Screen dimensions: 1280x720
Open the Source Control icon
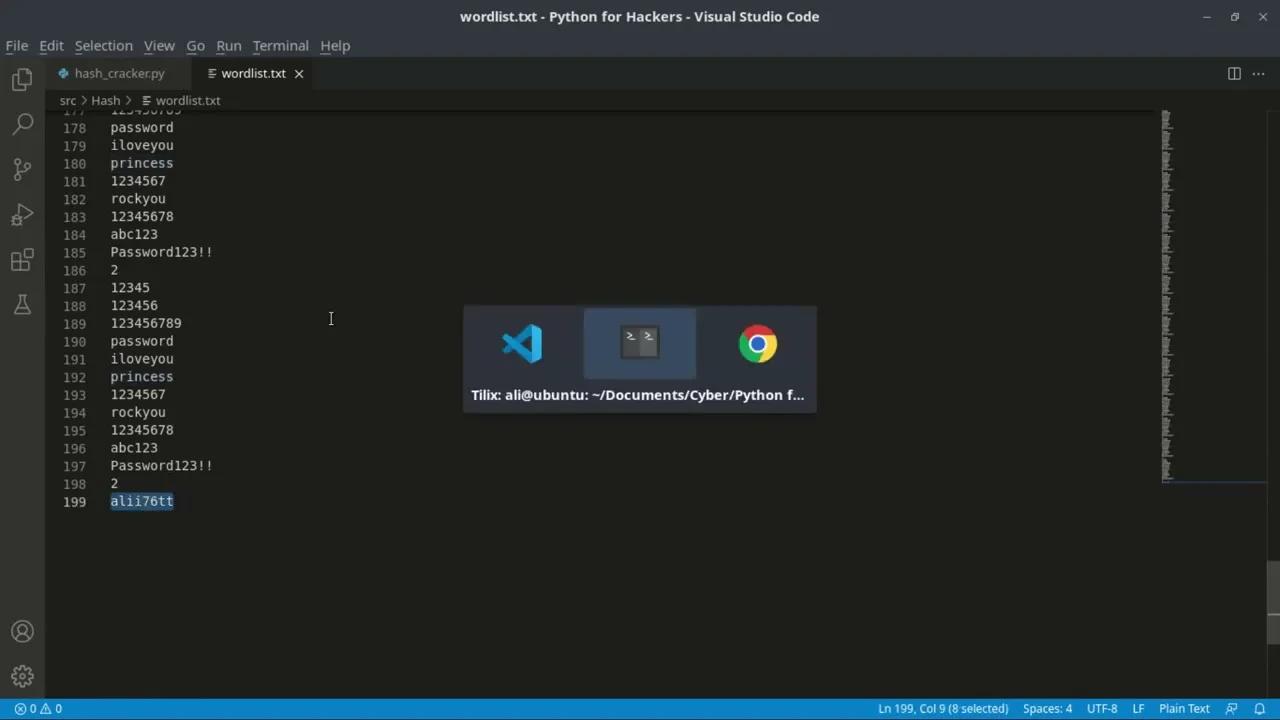[22, 169]
